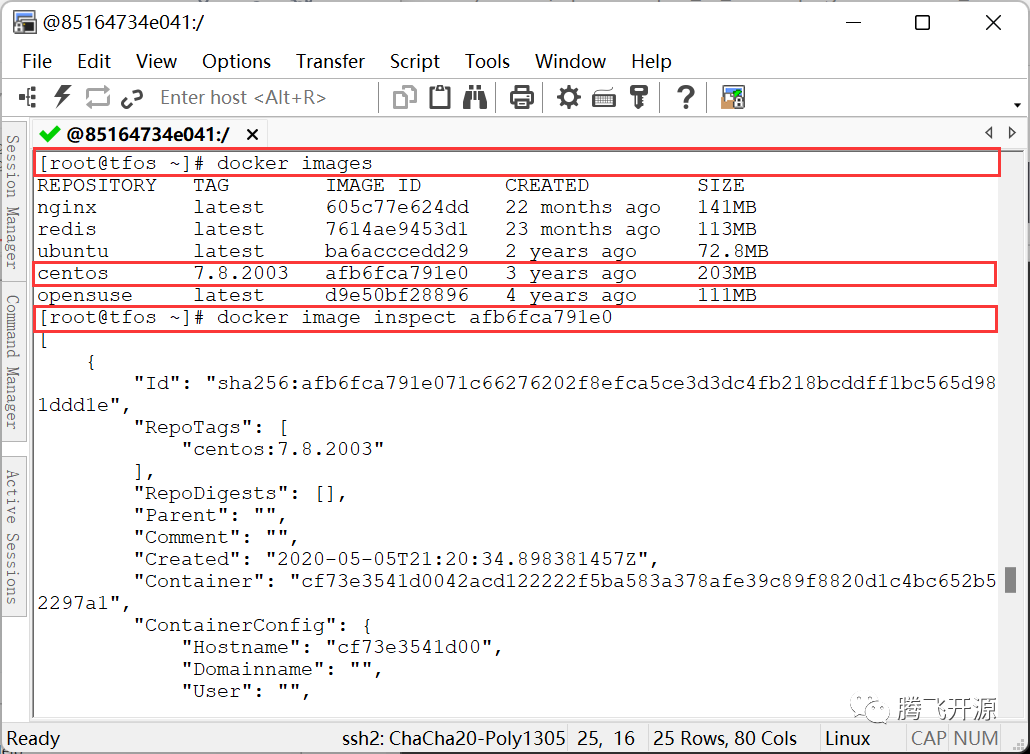This screenshot has height=754, width=1030.
Task: Click the Copy toolbar icon
Action: [404, 98]
